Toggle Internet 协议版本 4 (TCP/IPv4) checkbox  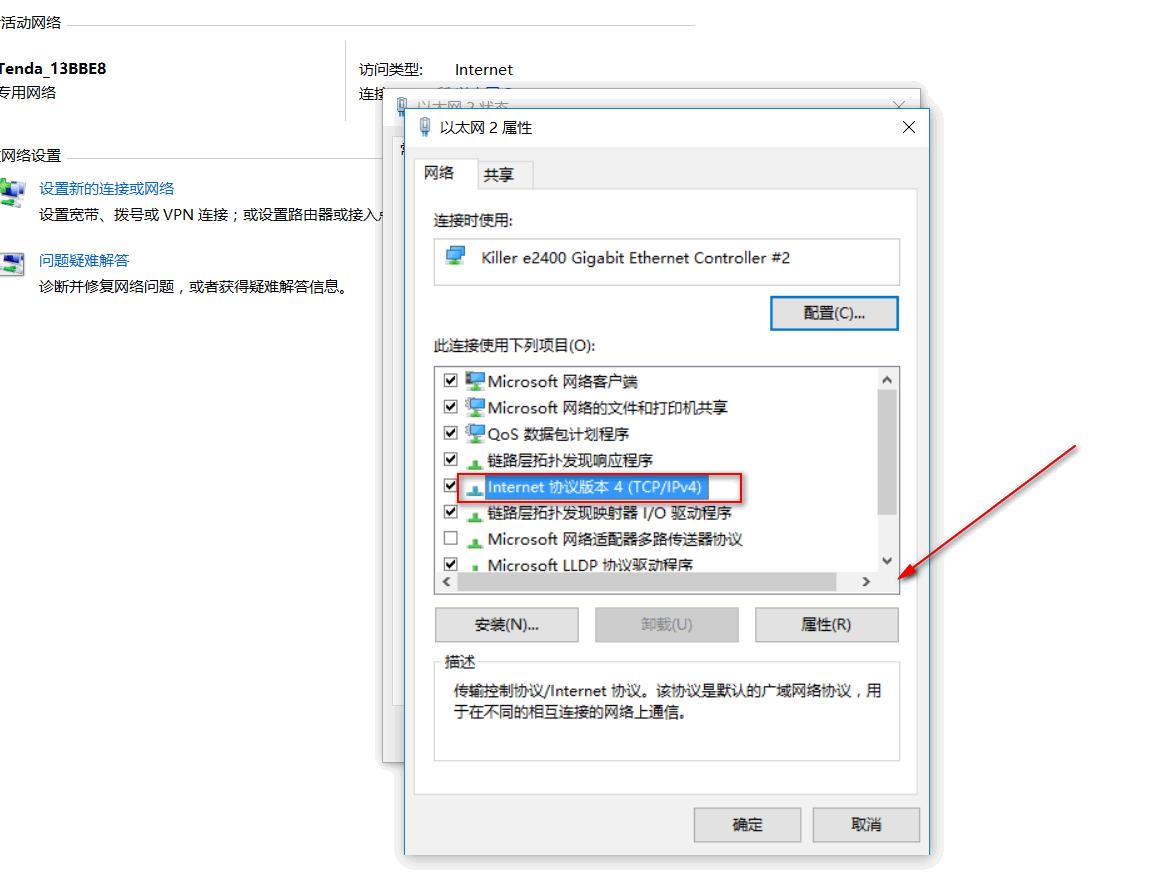[x=450, y=486]
